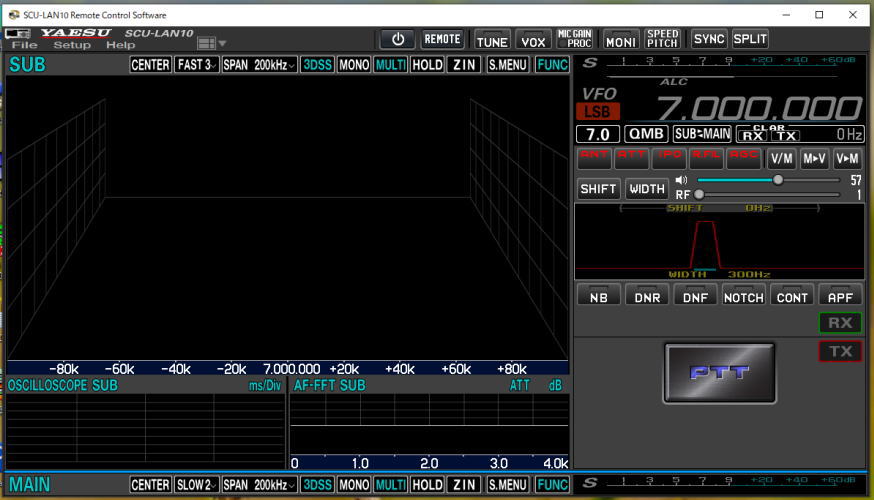Click the speaker volume icon
This screenshot has height=500, width=874.
click(682, 180)
